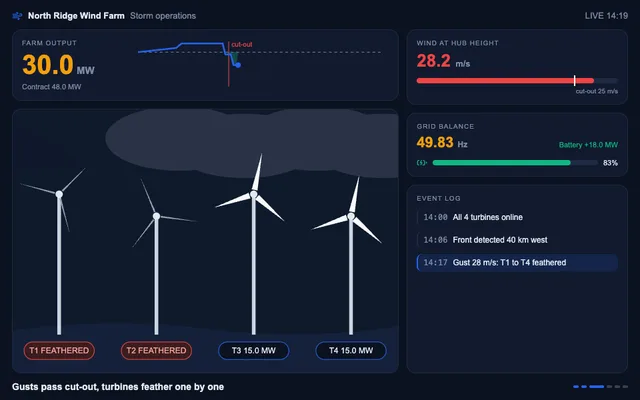Click the wind speed bar cut-out tick
This screenshot has width=640, height=400.
tap(575, 80)
